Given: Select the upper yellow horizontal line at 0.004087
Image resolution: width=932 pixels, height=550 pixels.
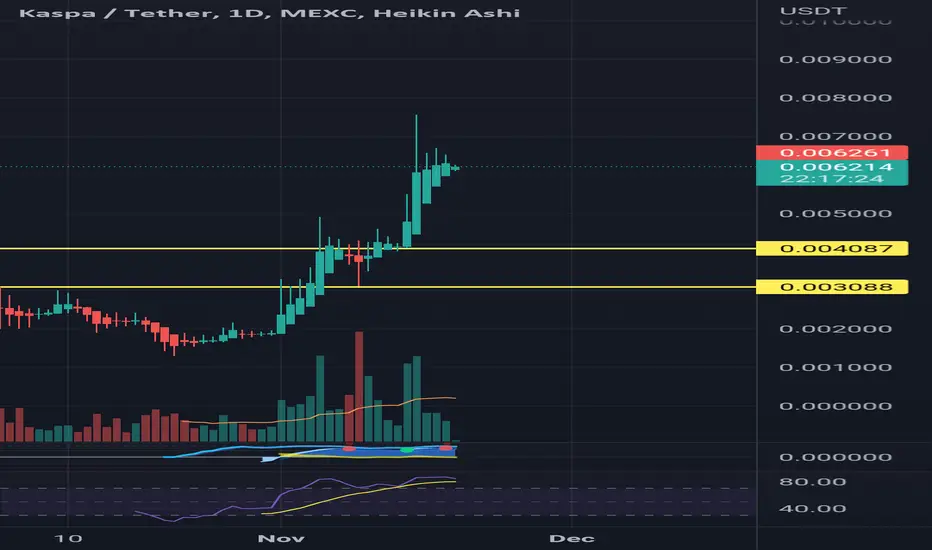Looking at the screenshot, I should click(378, 248).
